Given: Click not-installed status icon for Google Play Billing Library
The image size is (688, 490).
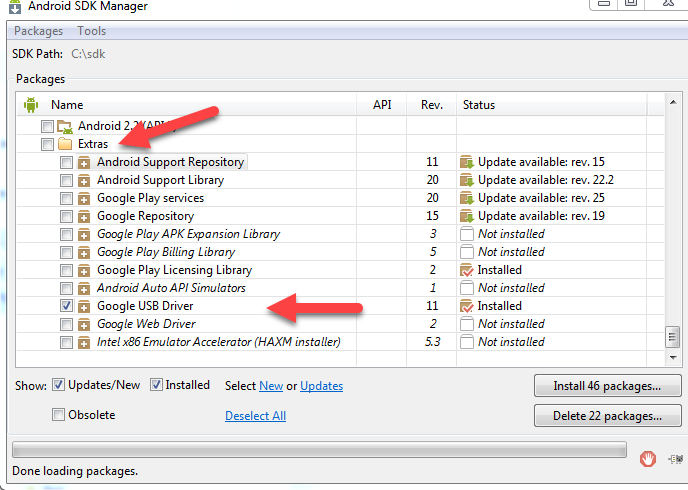Looking at the screenshot, I should pyautogui.click(x=467, y=252).
